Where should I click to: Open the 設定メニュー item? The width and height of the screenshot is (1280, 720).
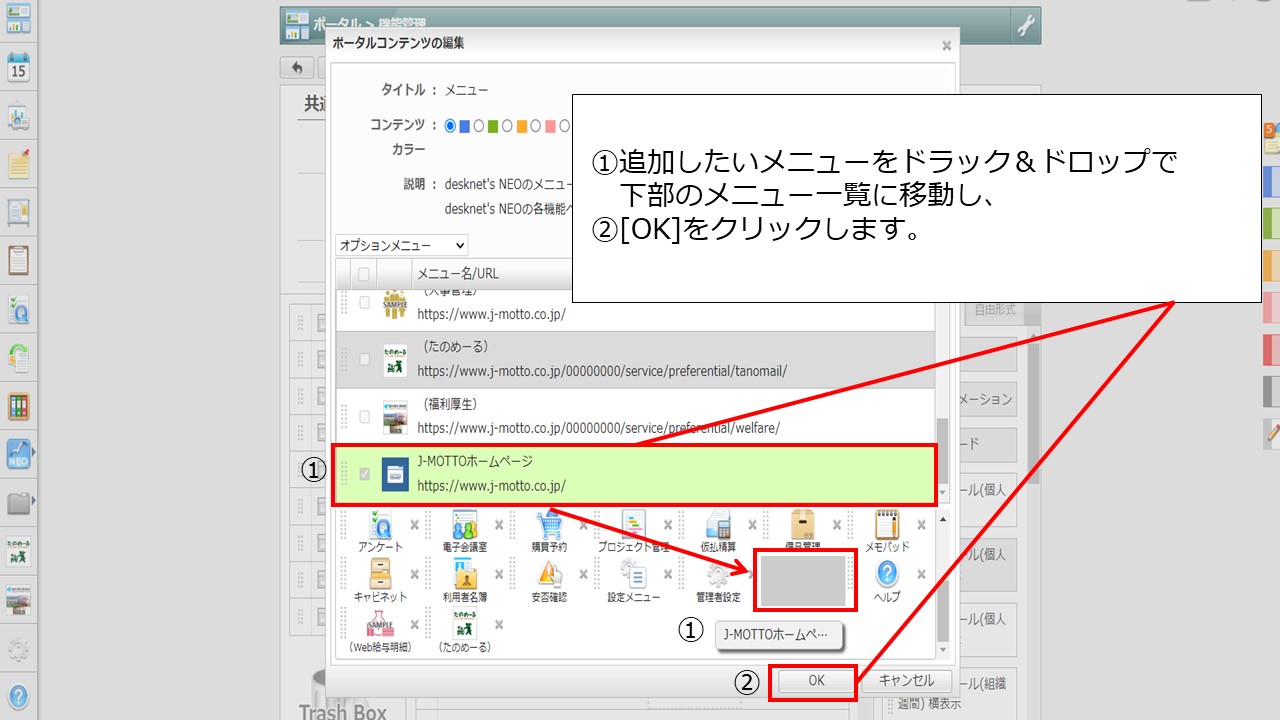pos(632,575)
